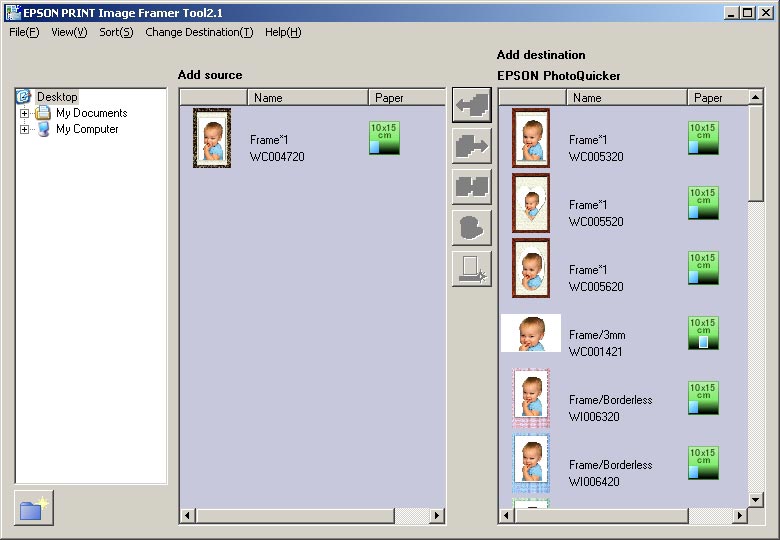Click the destination horizontal scrollbar thumb

point(601,516)
